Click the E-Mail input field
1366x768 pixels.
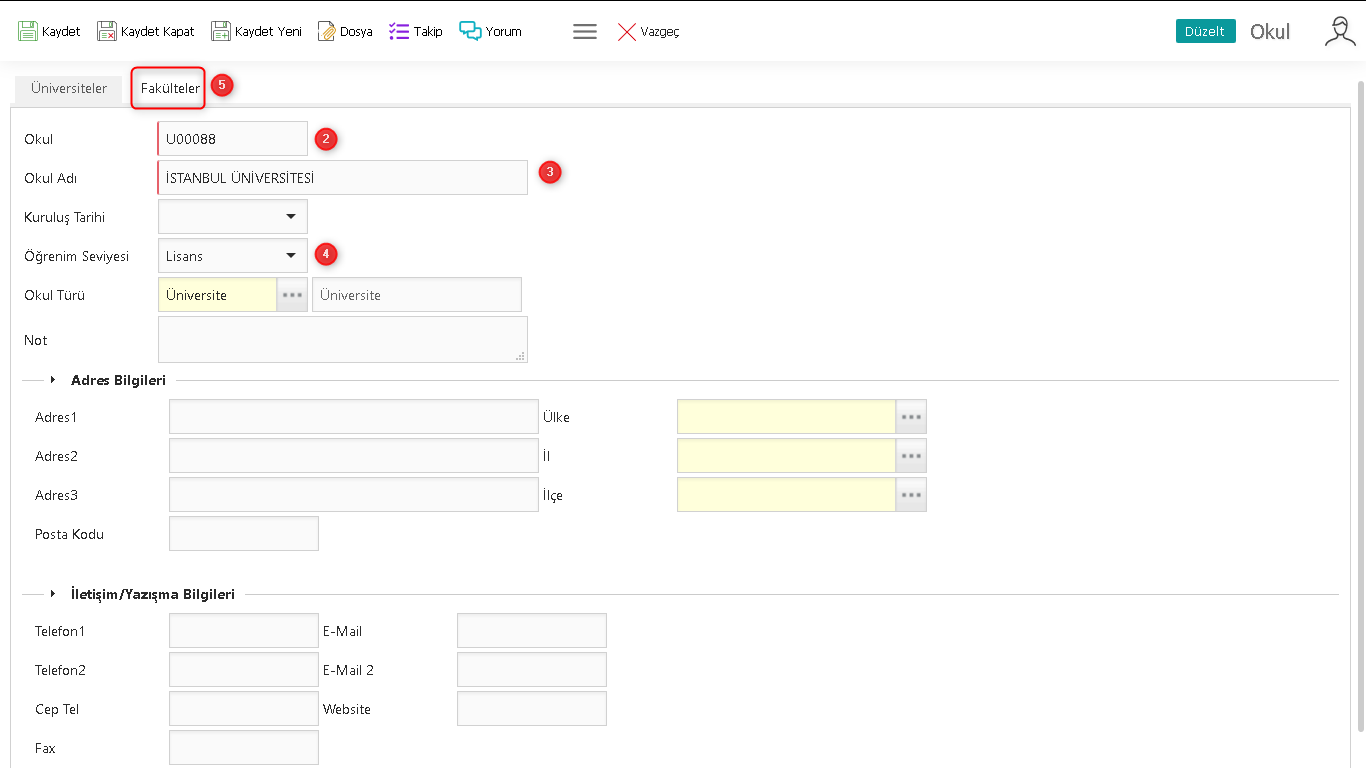tap(531, 631)
